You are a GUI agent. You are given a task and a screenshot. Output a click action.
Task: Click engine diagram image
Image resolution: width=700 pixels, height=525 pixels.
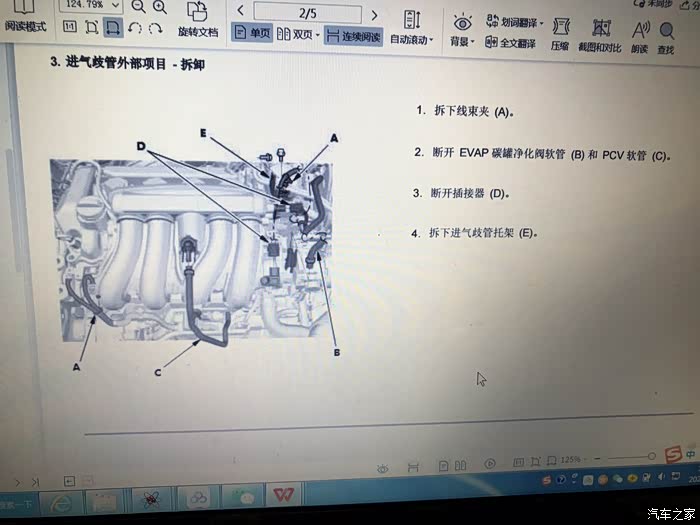(191, 250)
